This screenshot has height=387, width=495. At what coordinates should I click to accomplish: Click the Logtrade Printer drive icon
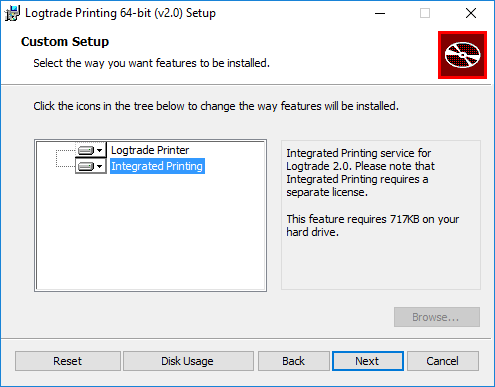[x=86, y=151]
